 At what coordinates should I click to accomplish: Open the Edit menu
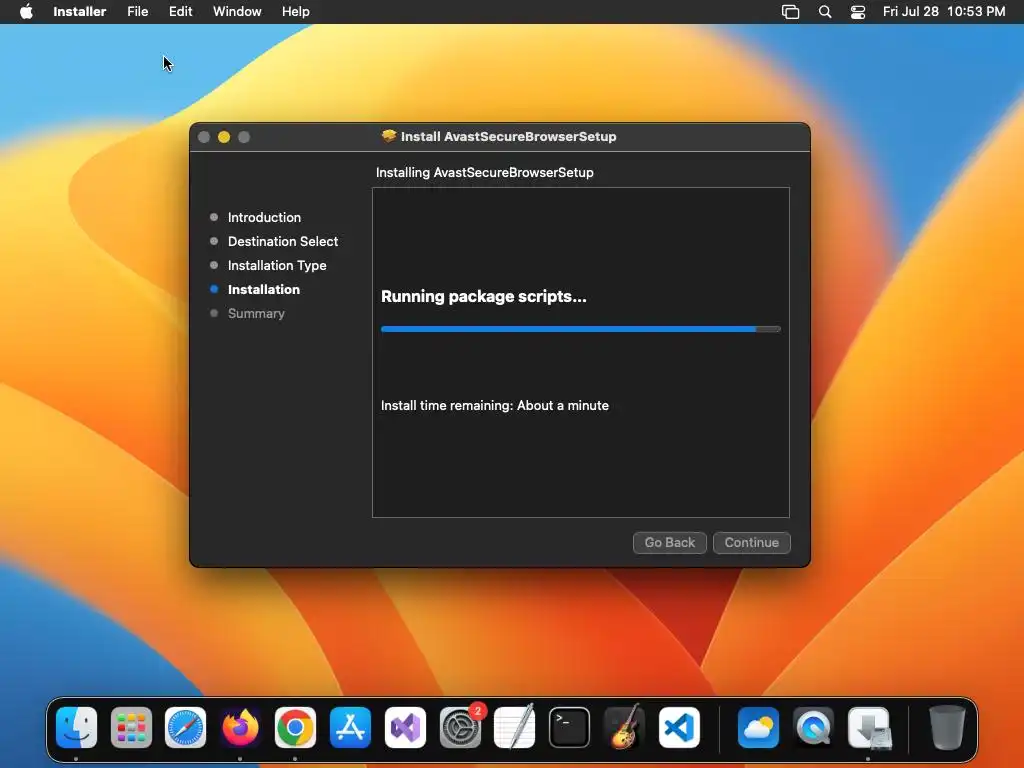pyautogui.click(x=180, y=12)
